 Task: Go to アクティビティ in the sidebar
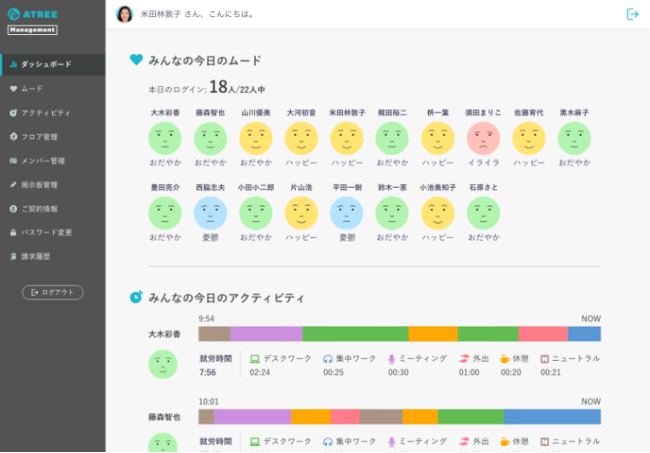click(45, 112)
